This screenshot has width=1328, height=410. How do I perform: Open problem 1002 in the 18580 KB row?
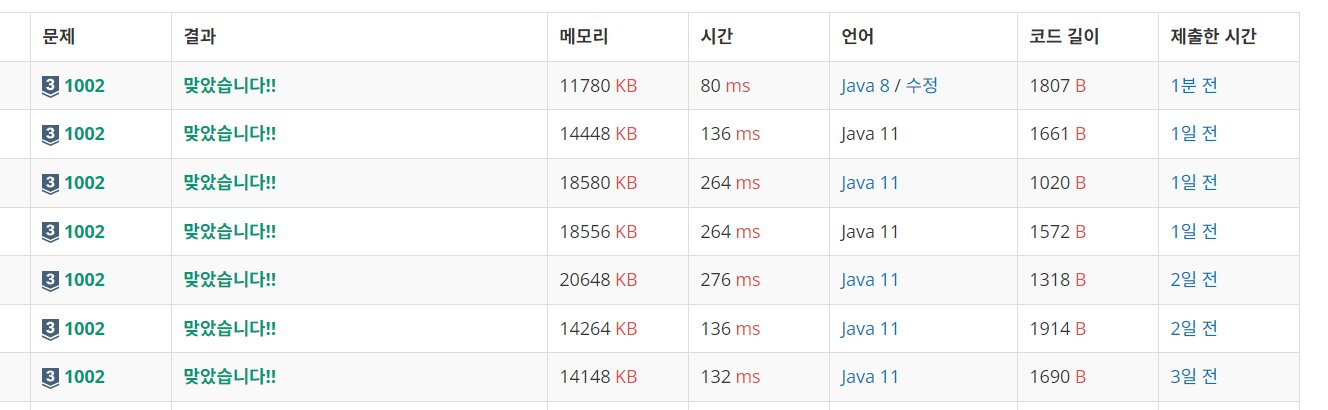(84, 183)
